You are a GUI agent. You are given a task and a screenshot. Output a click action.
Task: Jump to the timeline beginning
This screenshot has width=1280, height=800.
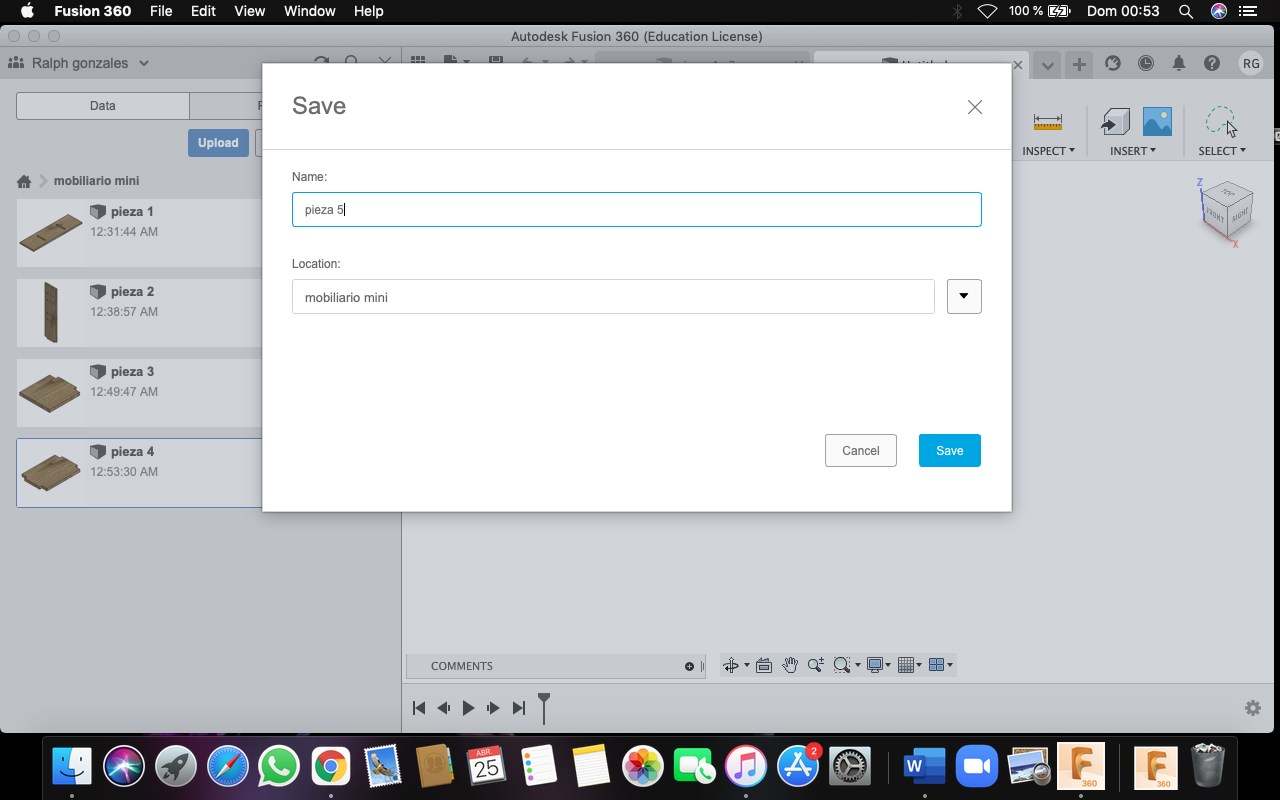(x=419, y=708)
